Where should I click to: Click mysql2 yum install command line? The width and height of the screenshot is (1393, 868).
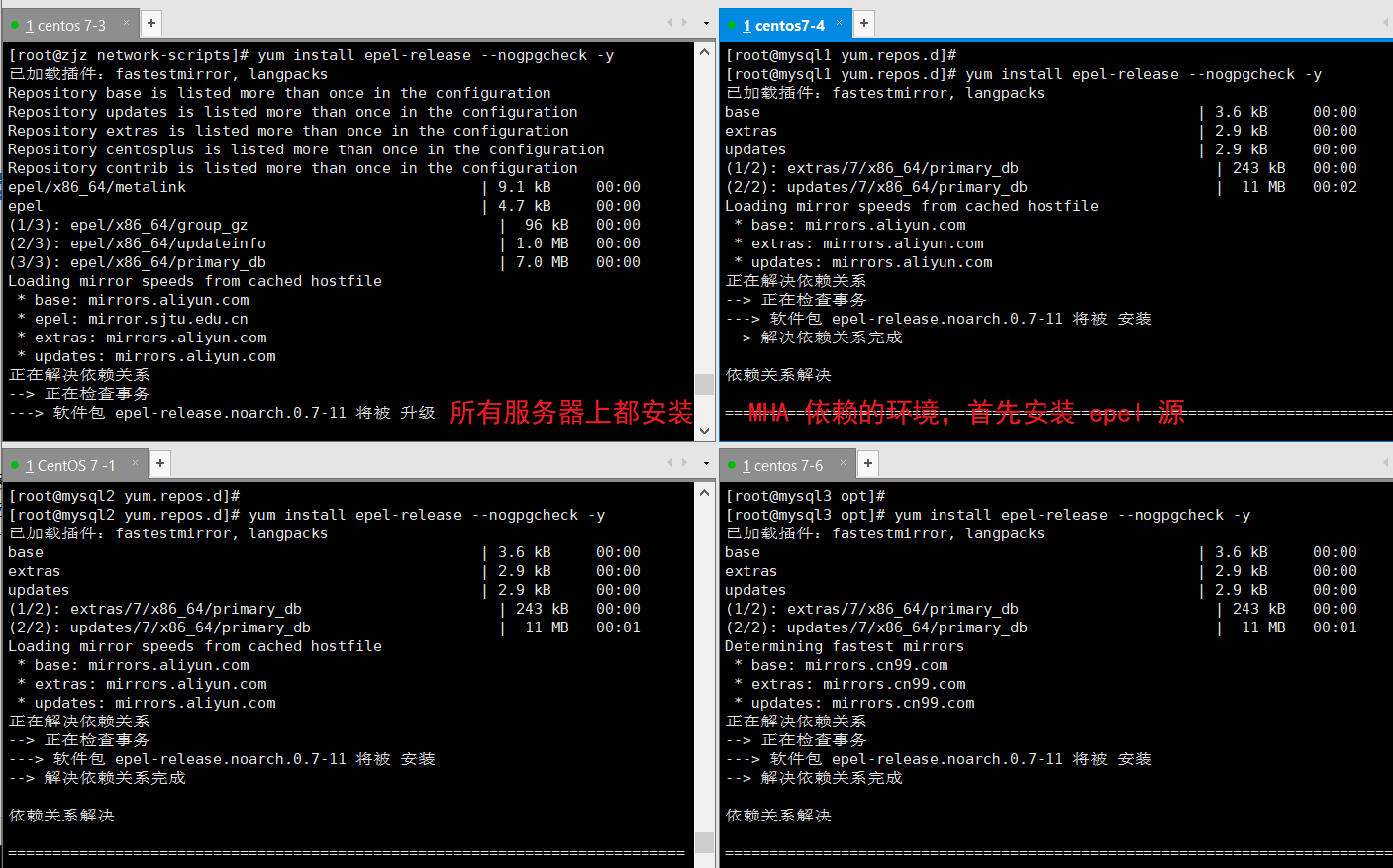tap(307, 515)
